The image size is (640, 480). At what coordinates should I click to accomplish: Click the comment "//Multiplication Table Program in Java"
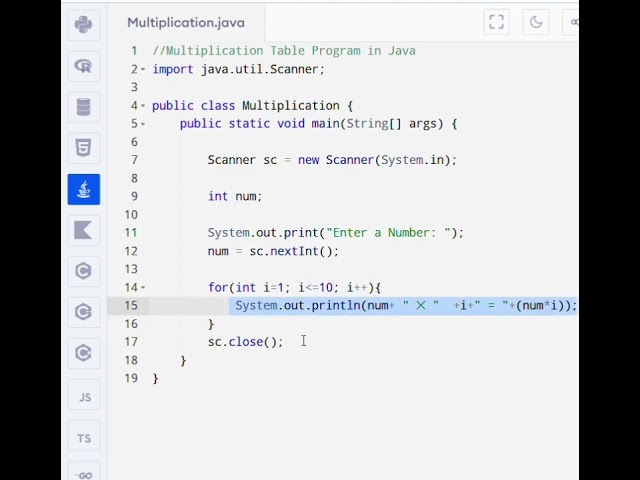tap(284, 51)
